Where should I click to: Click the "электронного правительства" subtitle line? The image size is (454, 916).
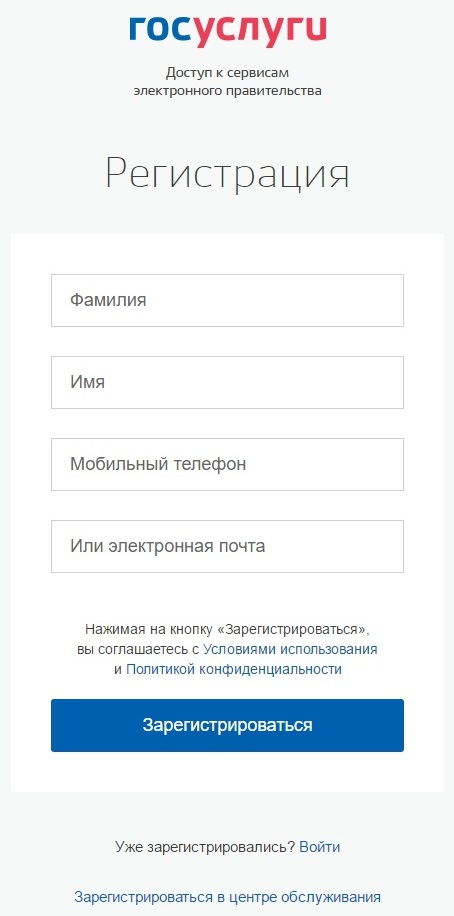(x=227, y=91)
